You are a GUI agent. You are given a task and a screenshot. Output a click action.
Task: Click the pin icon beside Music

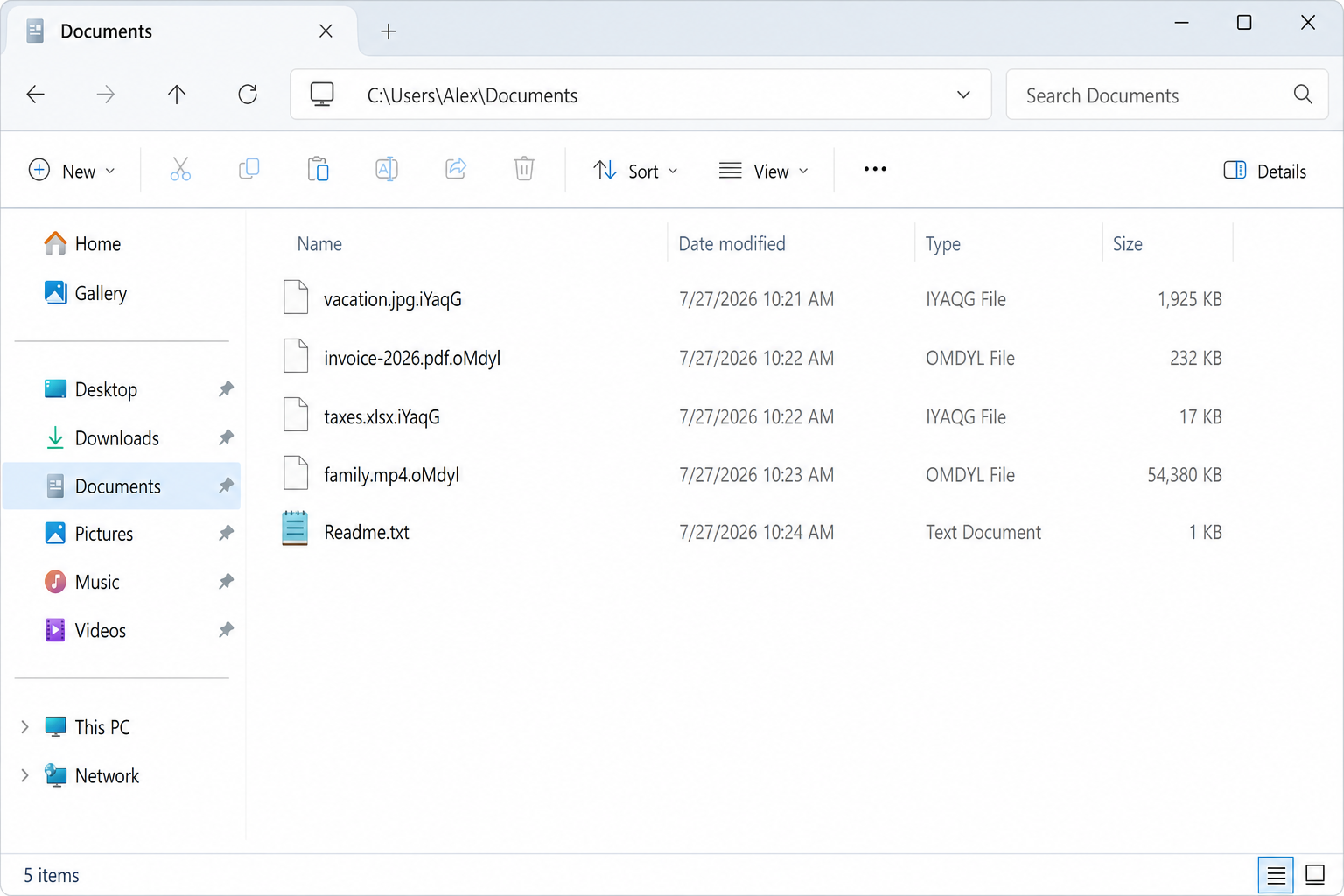pyautogui.click(x=226, y=582)
